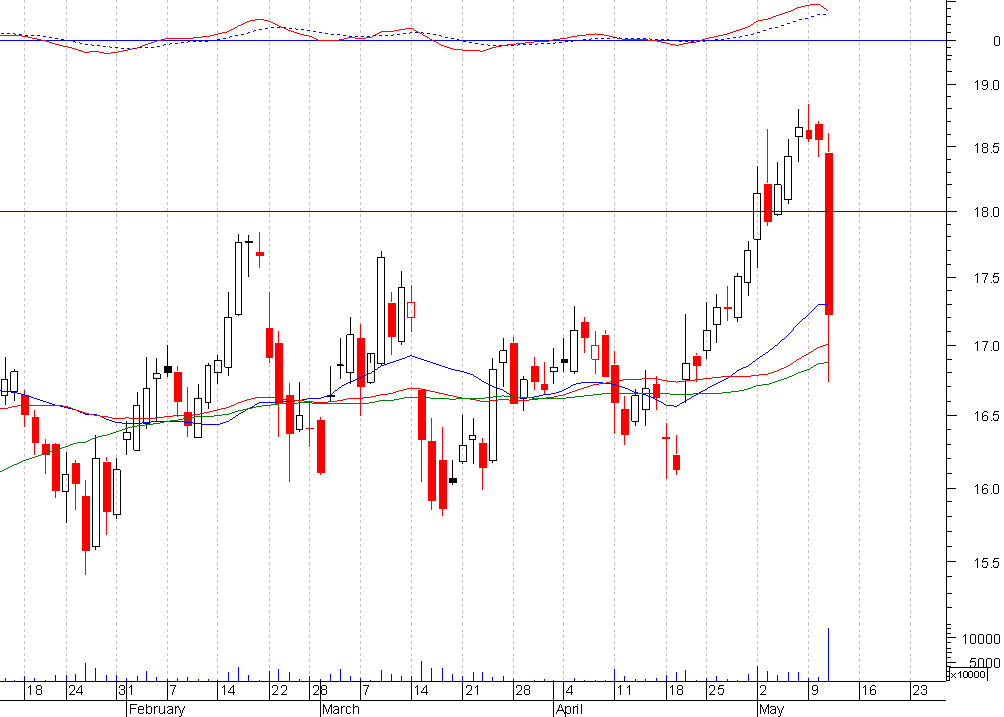The image size is (1004, 717).
Task: Click the 24 date label
Action: tap(76, 691)
